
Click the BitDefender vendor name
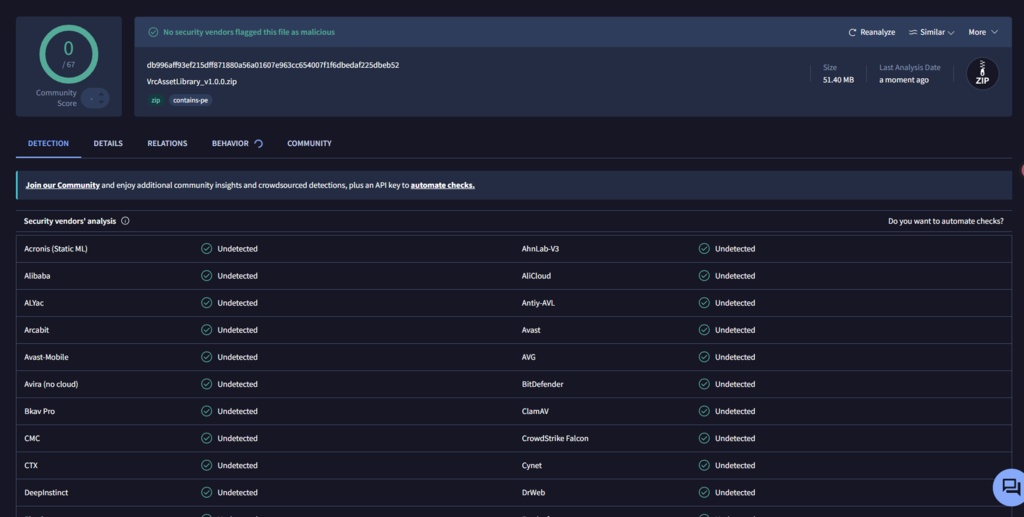coord(543,384)
